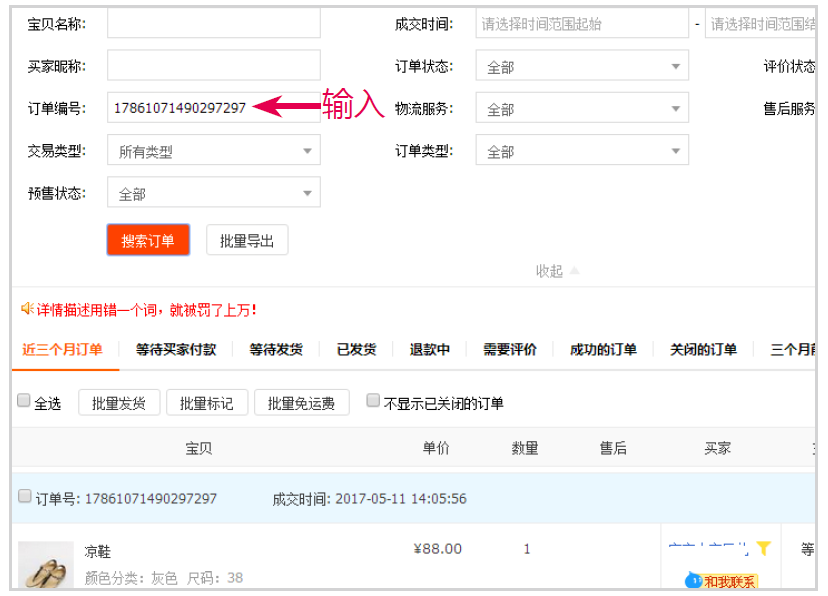Switch to 已发货 tab
828x596 pixels.
tap(356, 349)
